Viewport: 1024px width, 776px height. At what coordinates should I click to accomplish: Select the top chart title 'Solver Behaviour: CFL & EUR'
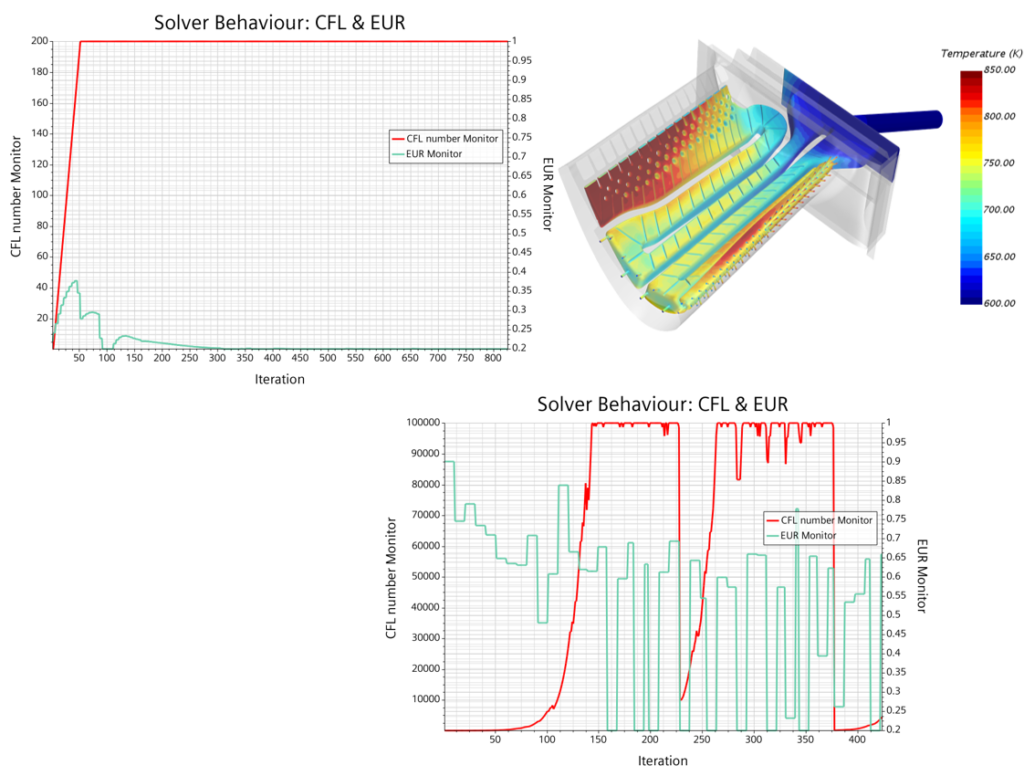coord(279,22)
